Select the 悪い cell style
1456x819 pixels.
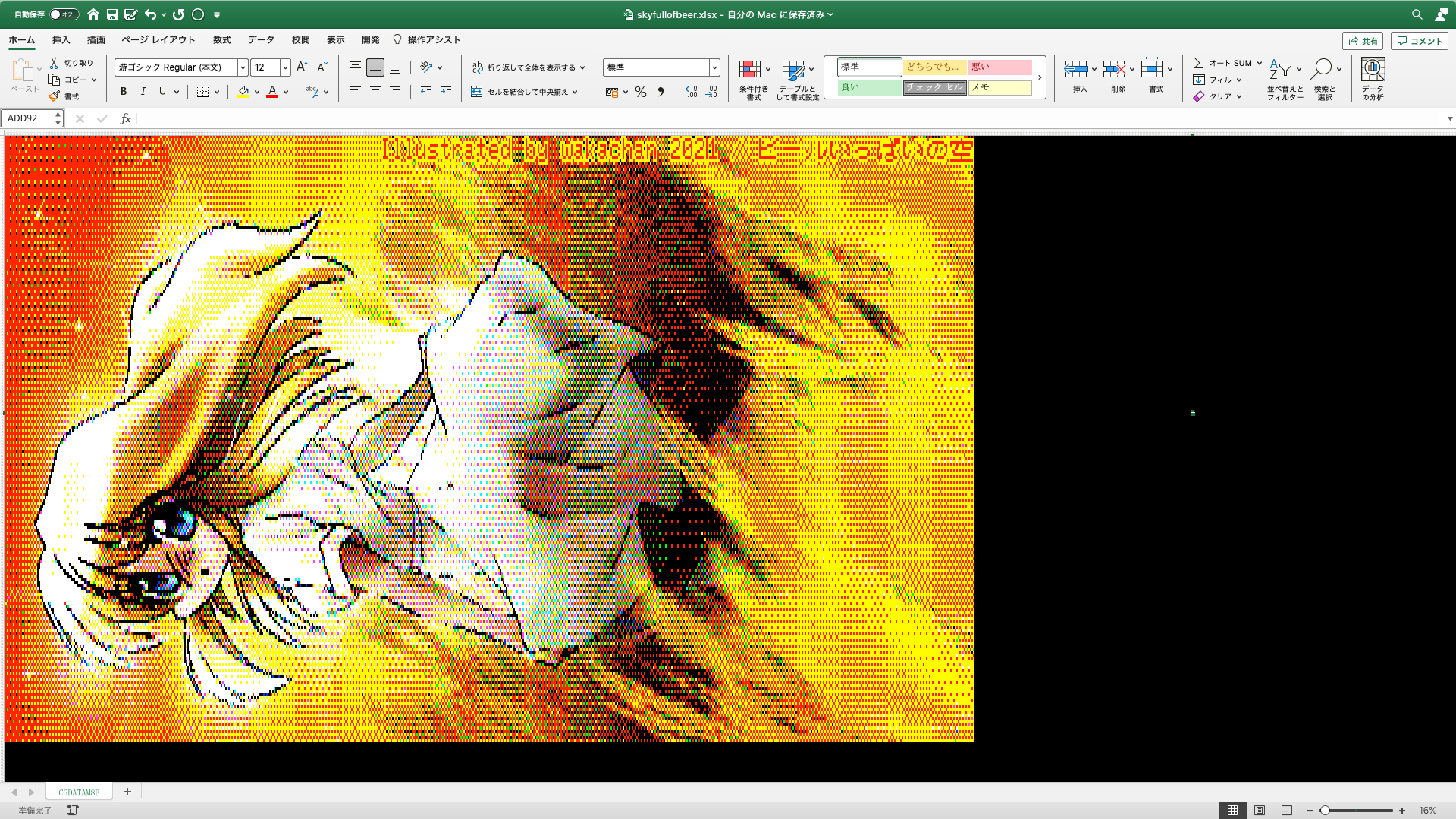tap(1000, 67)
